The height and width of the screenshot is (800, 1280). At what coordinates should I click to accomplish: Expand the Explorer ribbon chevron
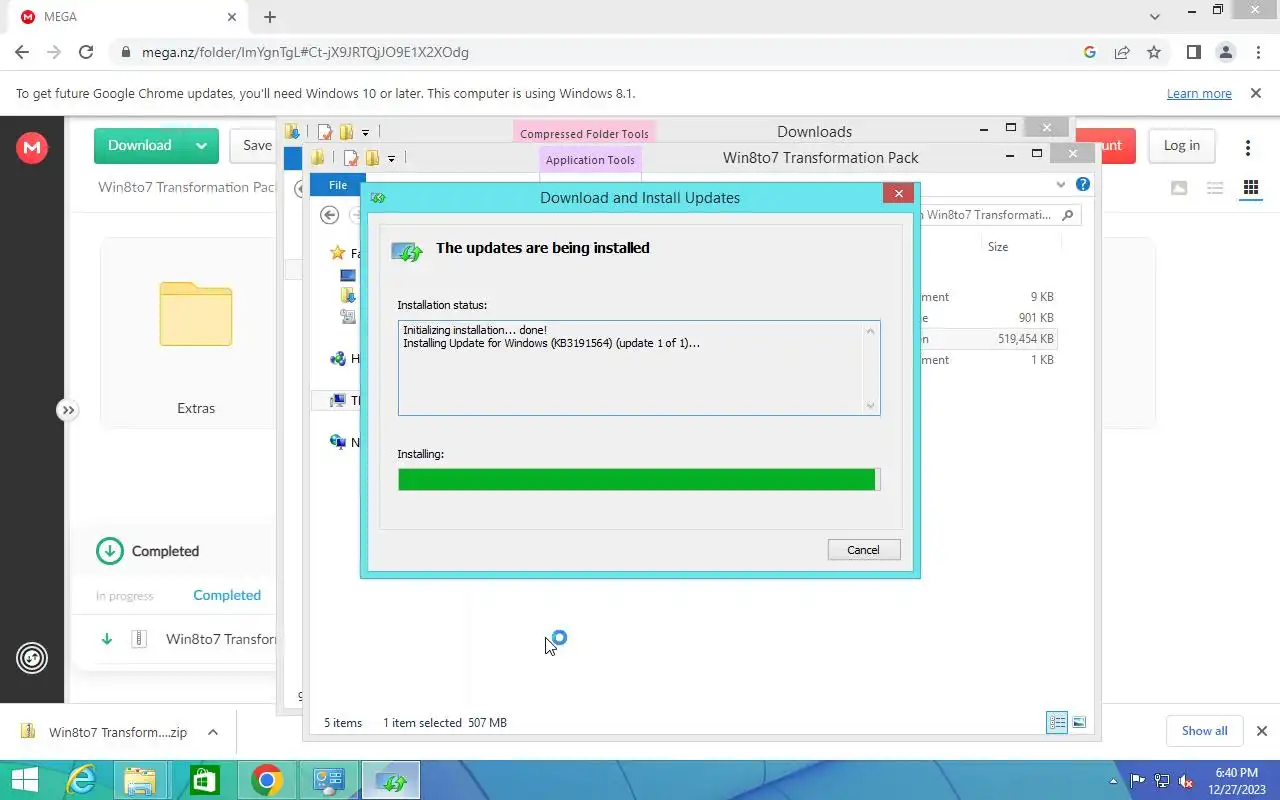pyautogui.click(x=1061, y=185)
